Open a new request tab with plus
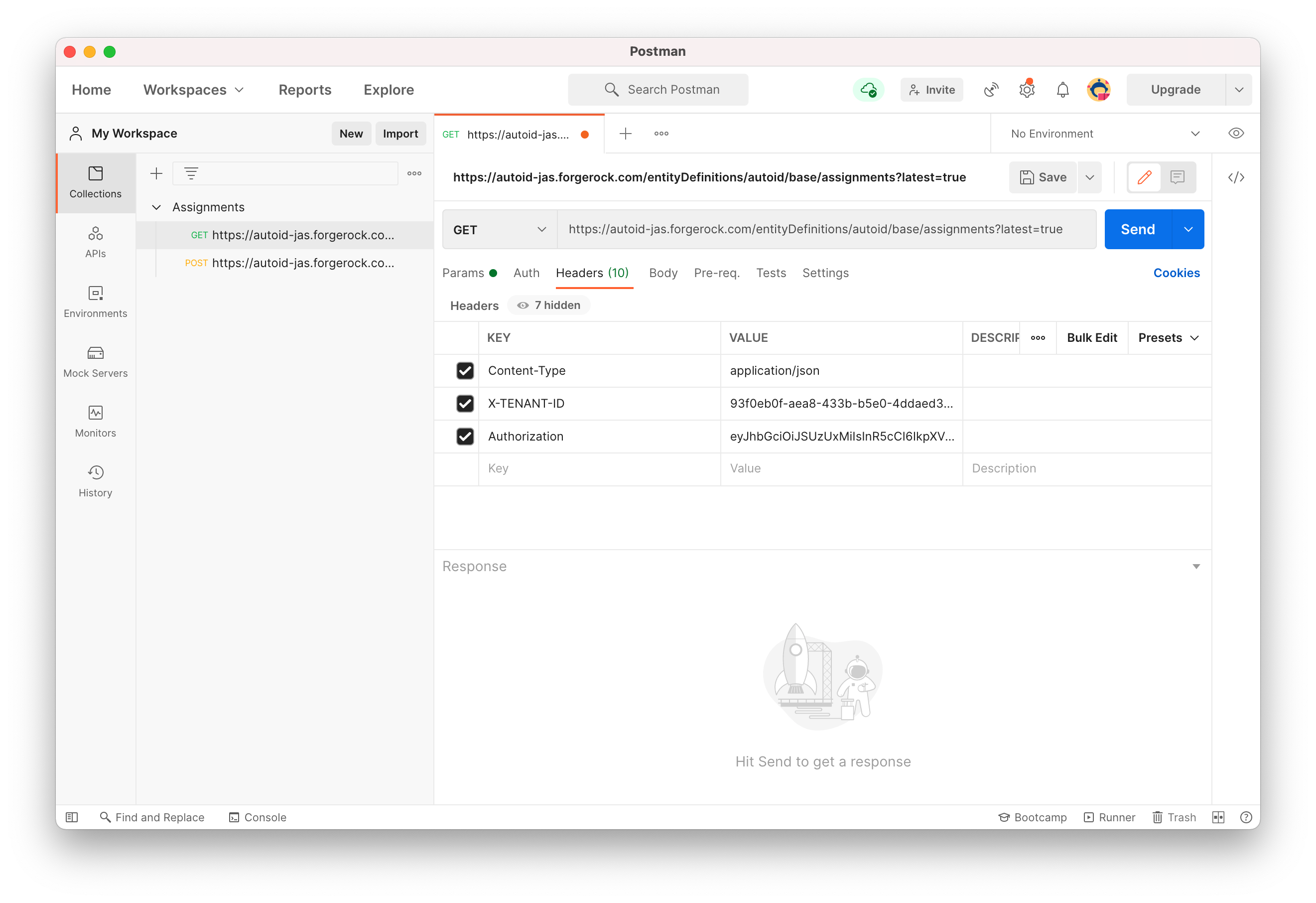 [625, 134]
